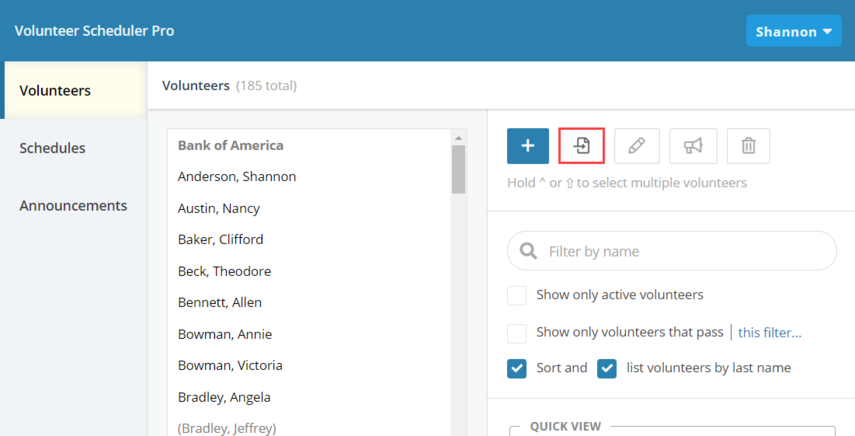Uncheck the Sort and checkbox
The width and height of the screenshot is (855, 436).
517,368
